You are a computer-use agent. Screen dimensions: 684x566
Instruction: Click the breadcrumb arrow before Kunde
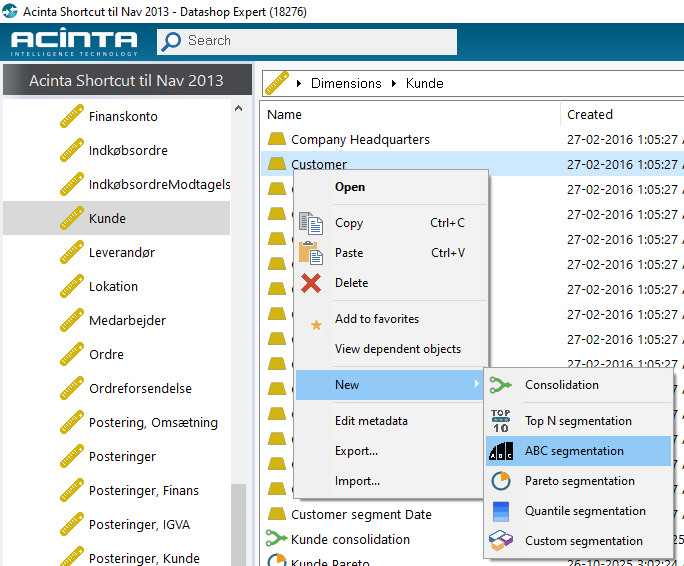tap(394, 83)
